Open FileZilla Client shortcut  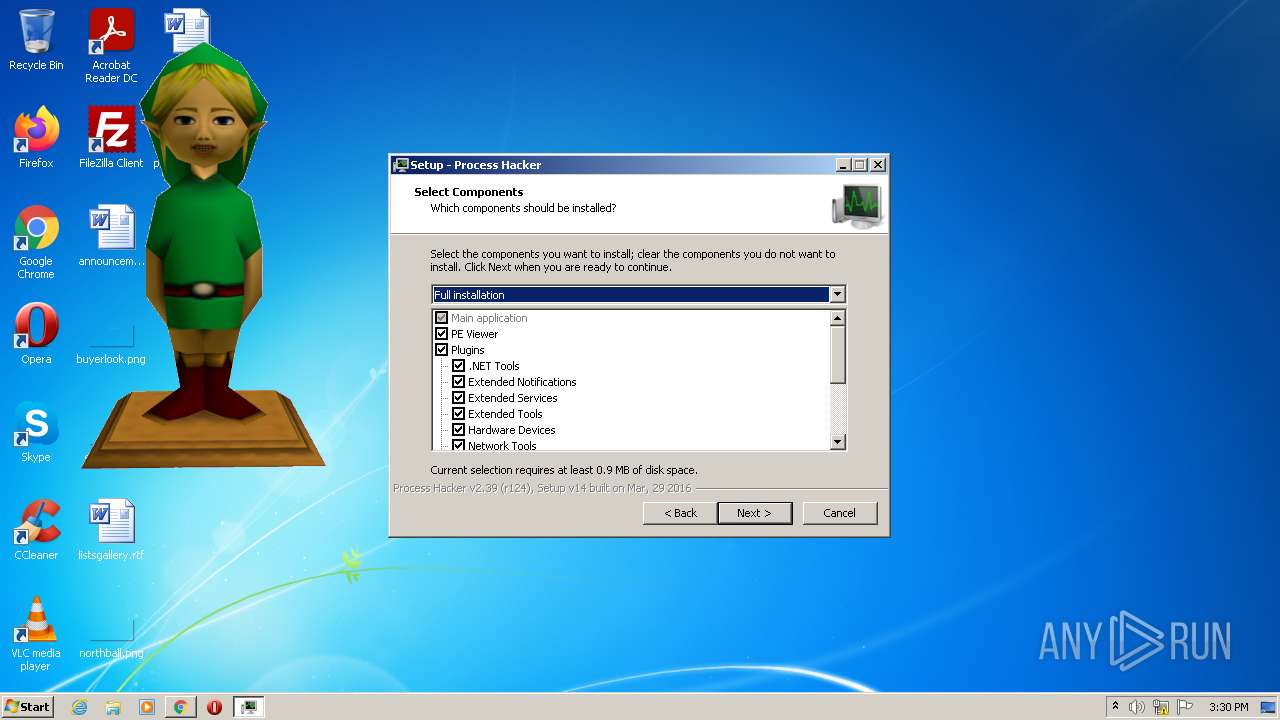click(x=111, y=138)
